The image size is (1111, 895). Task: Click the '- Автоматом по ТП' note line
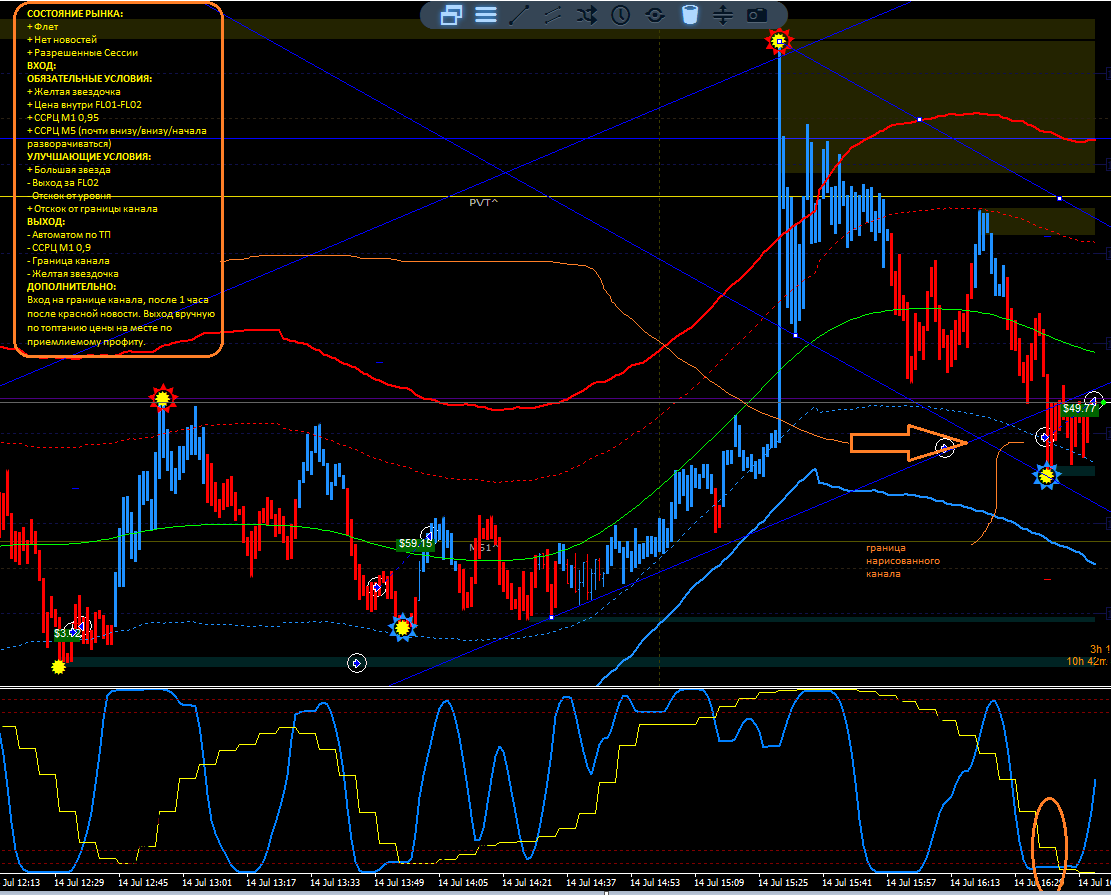pyautogui.click(x=69, y=235)
